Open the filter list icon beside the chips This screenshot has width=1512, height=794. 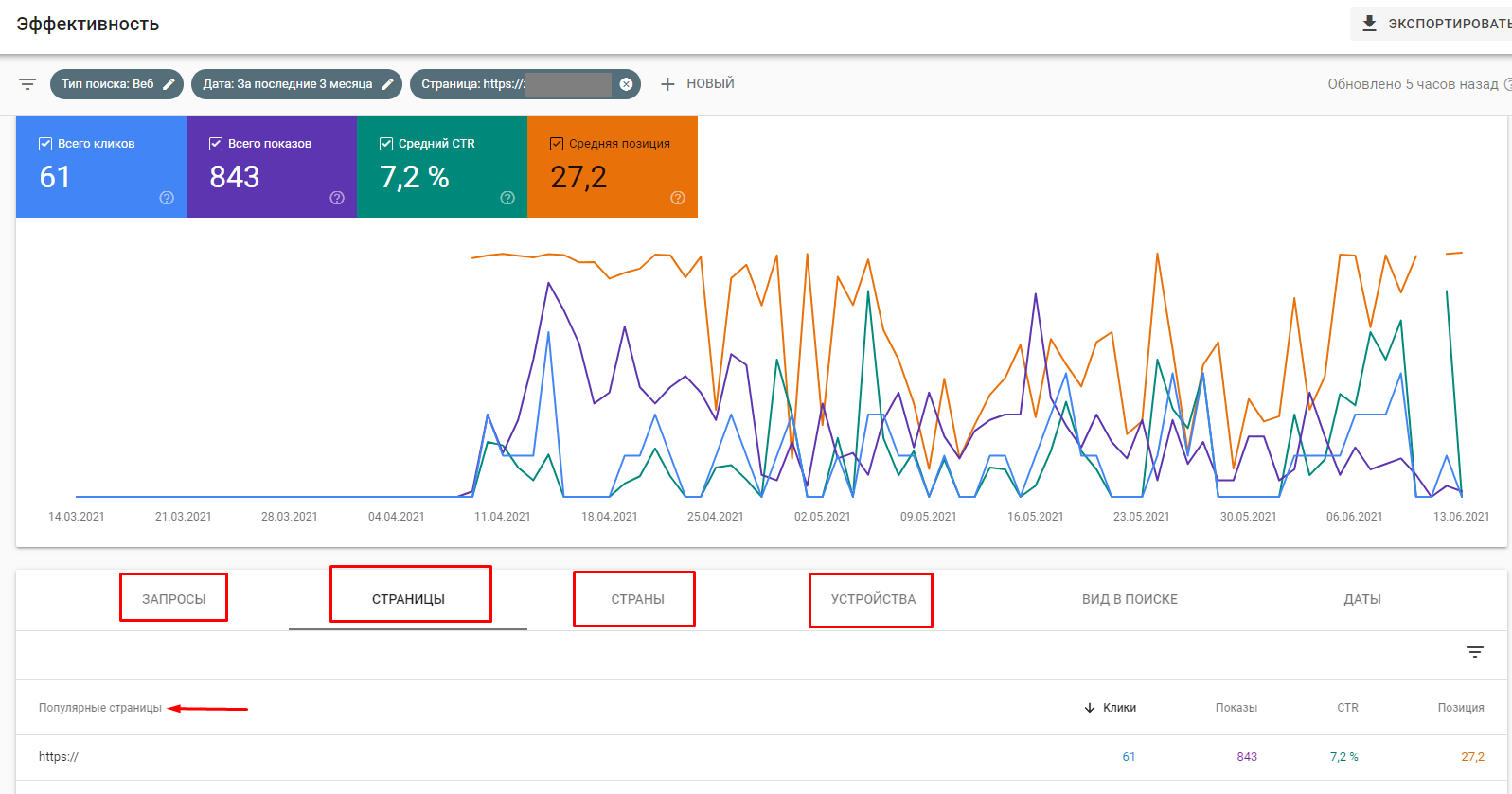[x=27, y=84]
